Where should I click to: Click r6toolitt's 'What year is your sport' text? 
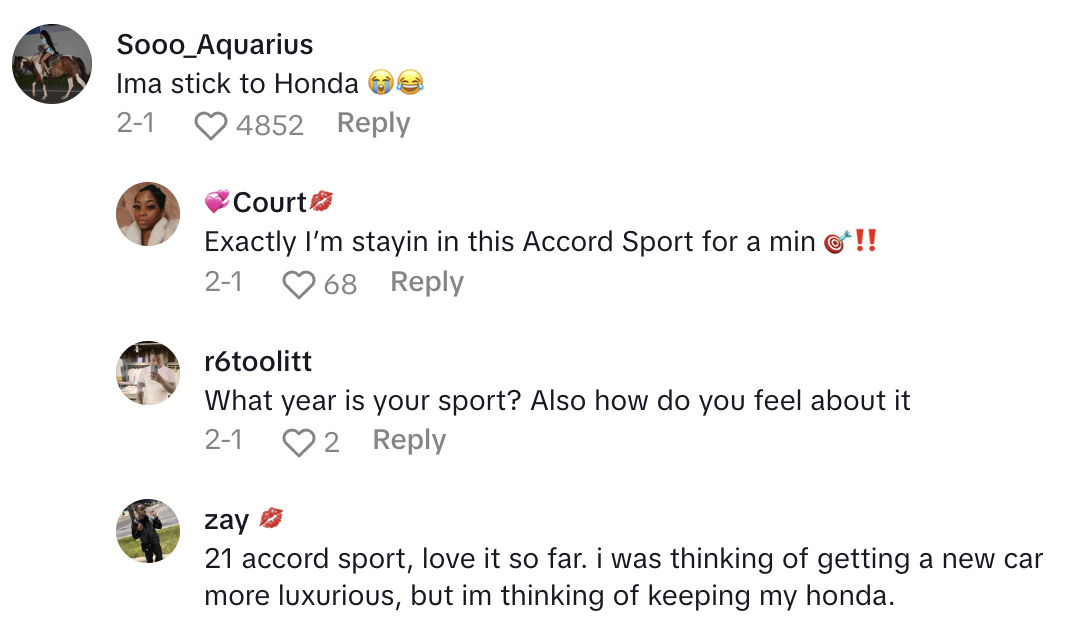click(557, 401)
